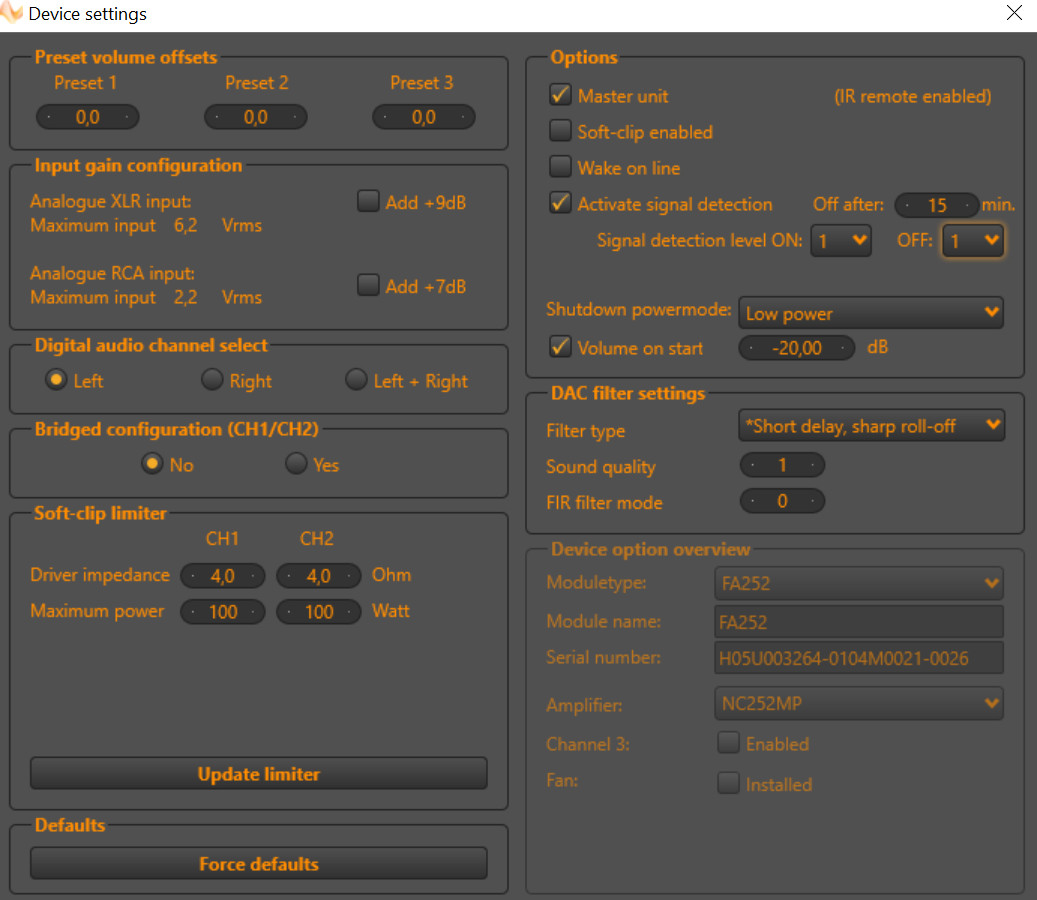Open Signal detection level OFF dropdown
Viewport: 1037px width, 900px height.
972,241
